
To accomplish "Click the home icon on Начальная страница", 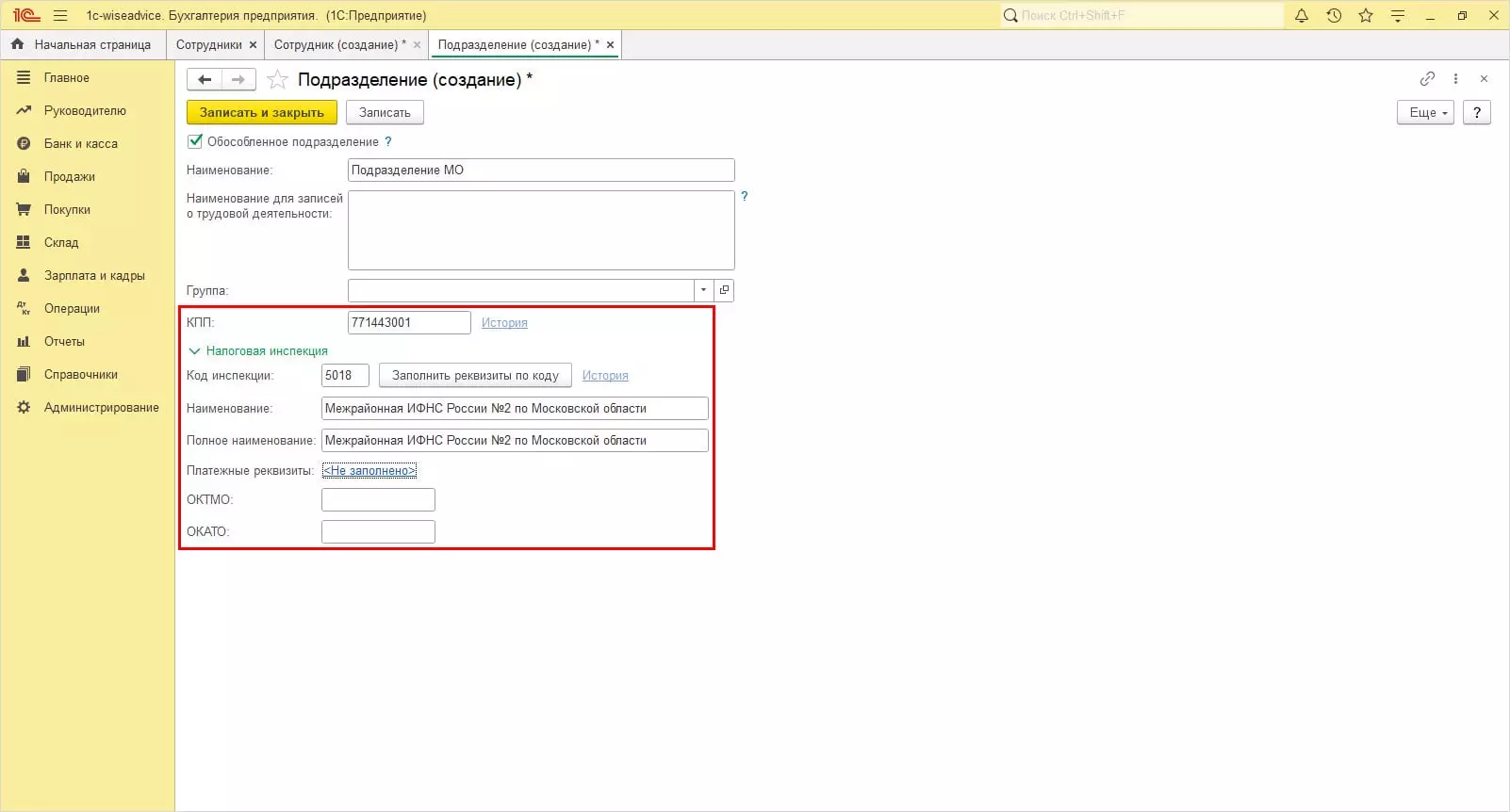I will (x=17, y=44).
